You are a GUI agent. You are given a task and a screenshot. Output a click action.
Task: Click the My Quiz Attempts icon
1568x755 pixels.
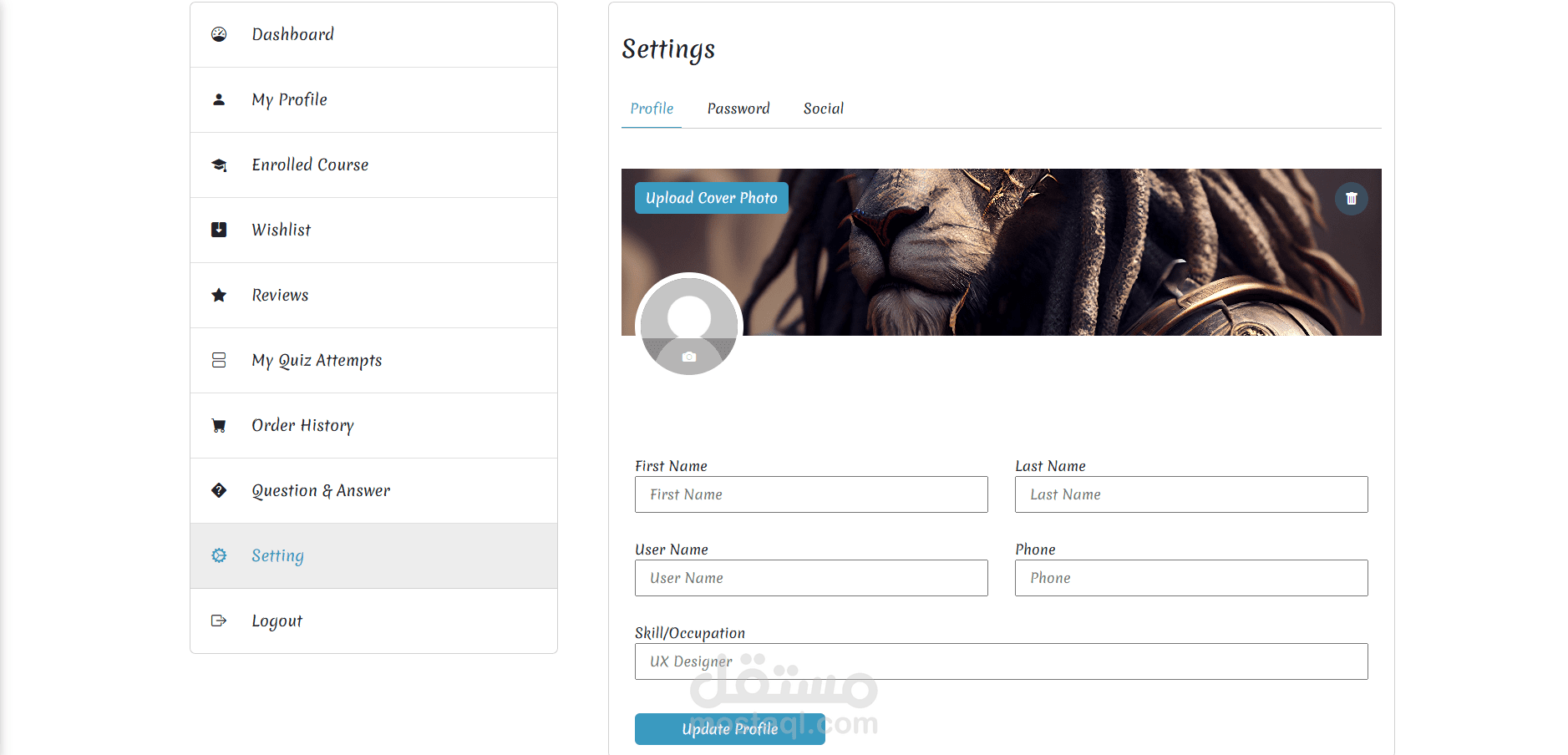point(219,360)
